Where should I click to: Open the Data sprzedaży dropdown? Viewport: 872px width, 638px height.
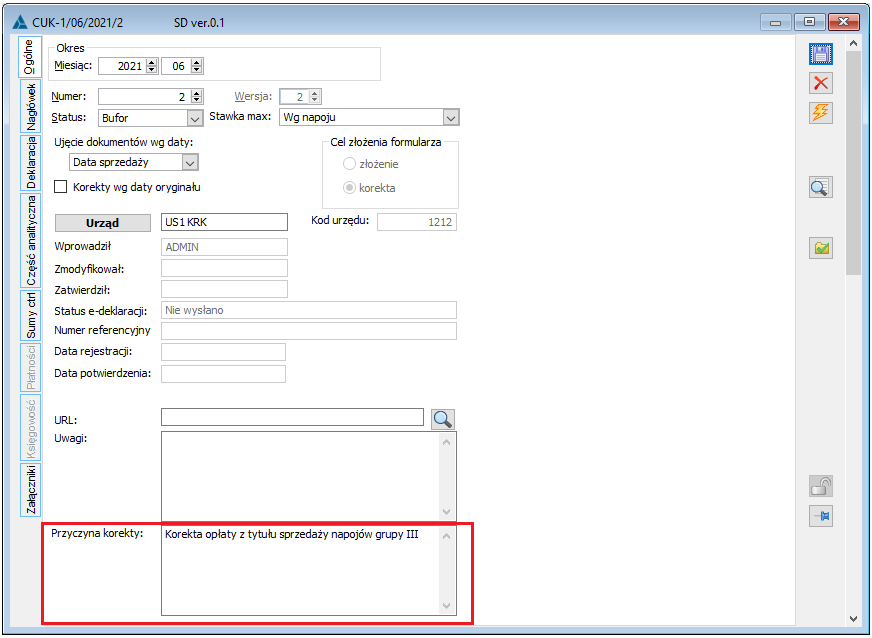coord(190,162)
